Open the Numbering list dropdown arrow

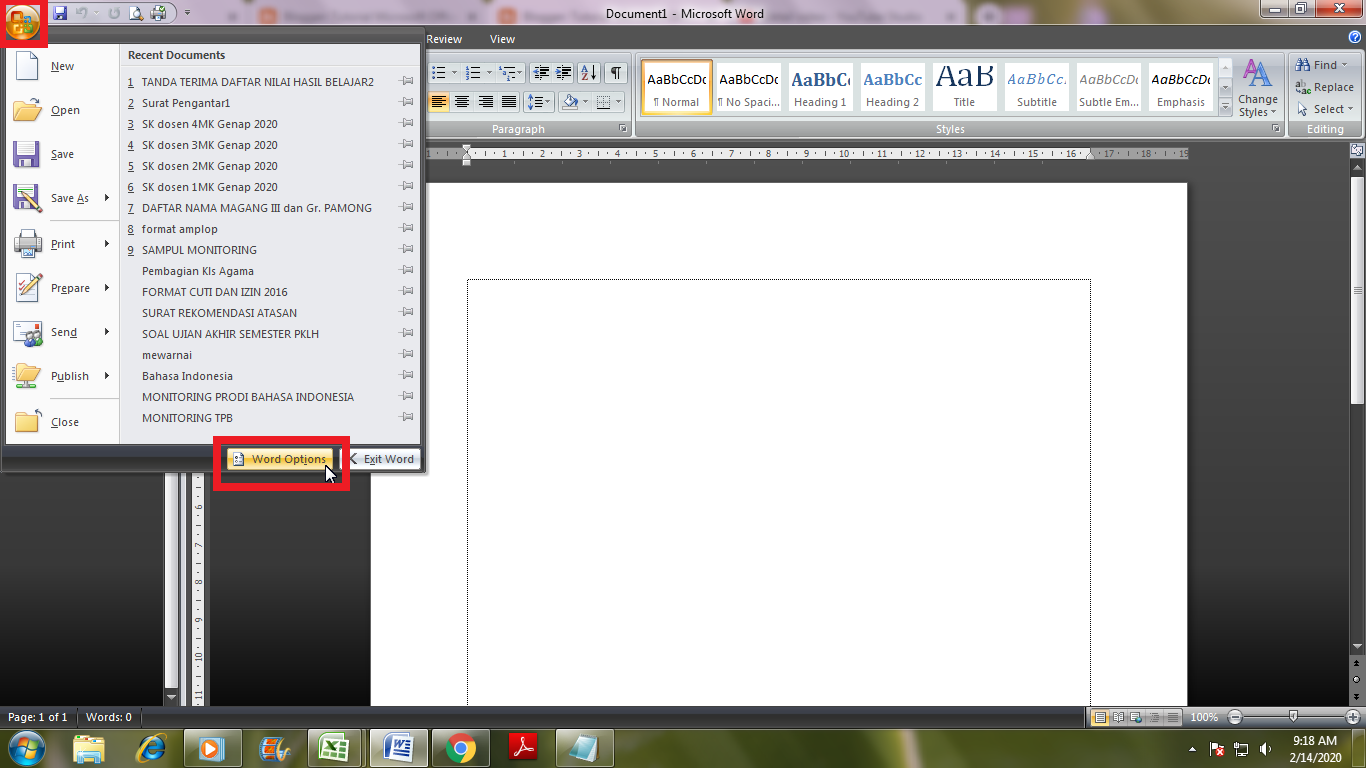click(489, 72)
